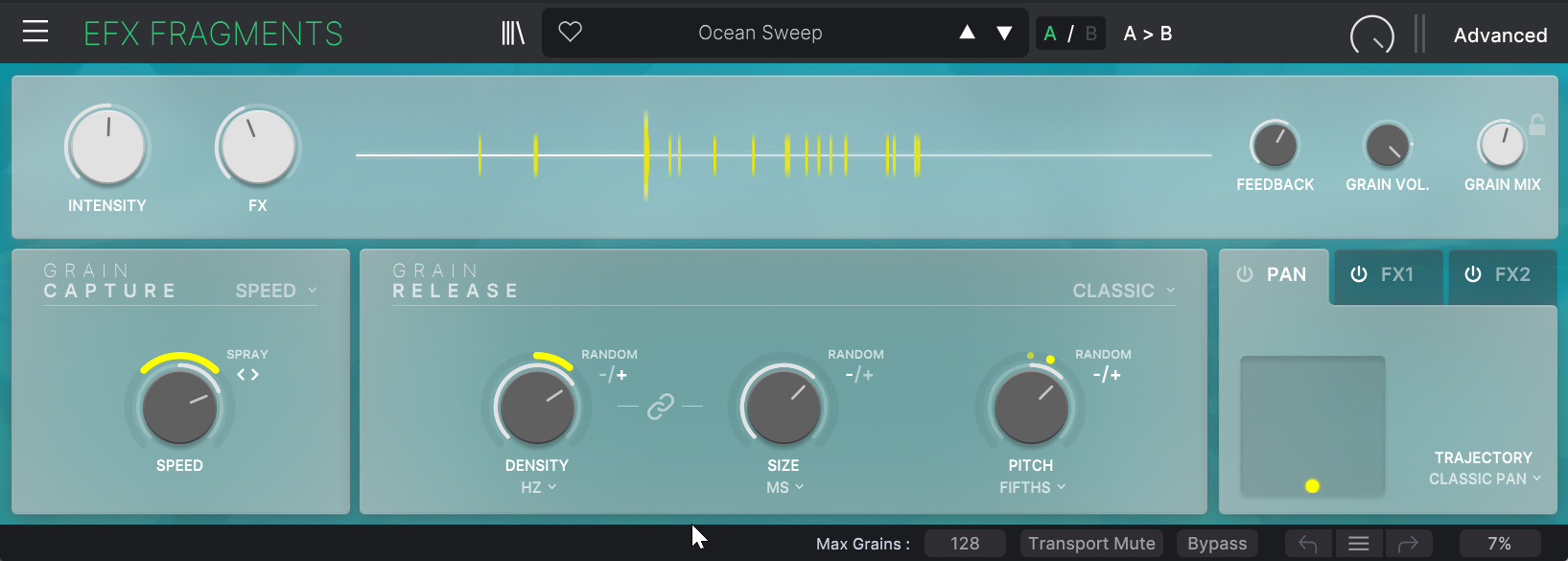This screenshot has width=1568, height=561.
Task: Click the Transport Mute button
Action: 1091,544
